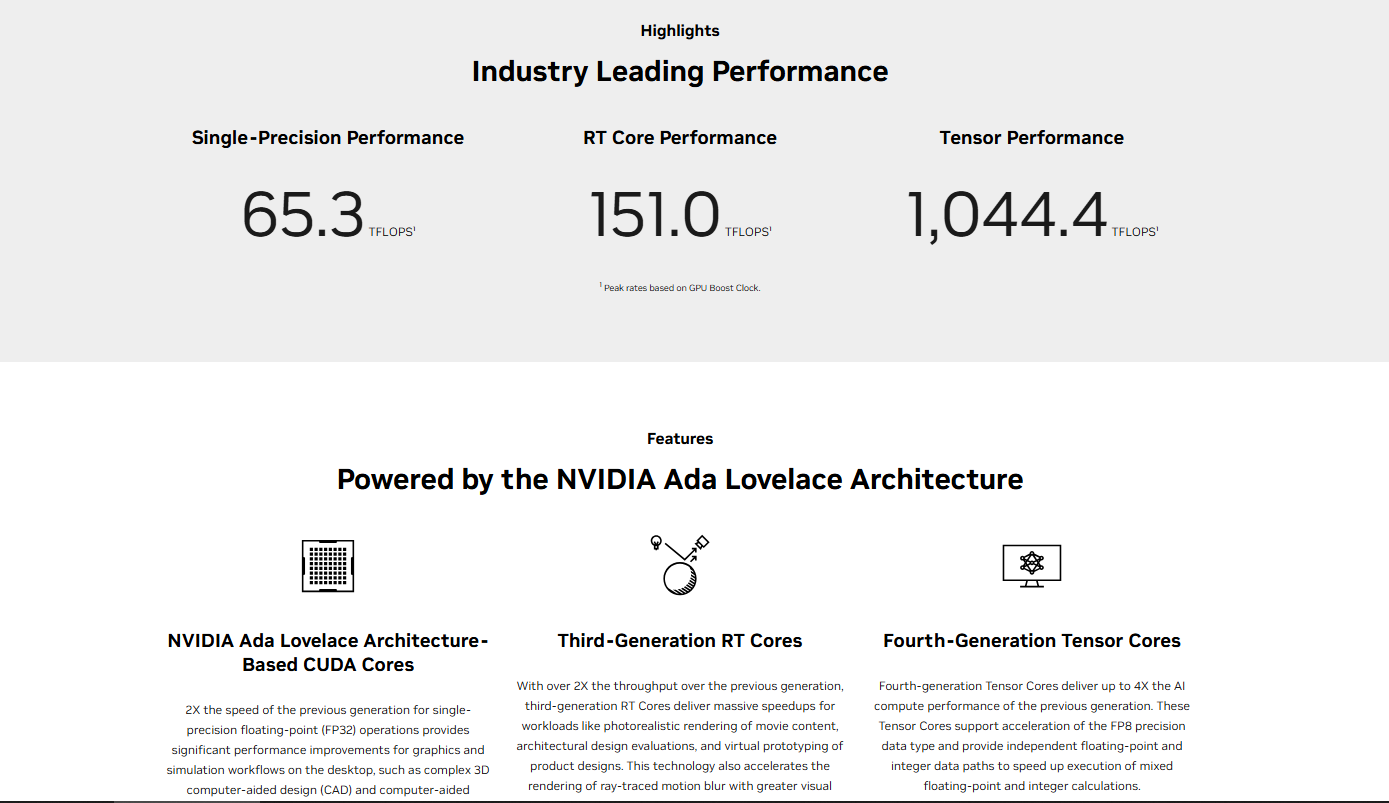
Task: Click Powered by NVIDIA Ada Lovelace Architecture heading
Action: point(680,480)
